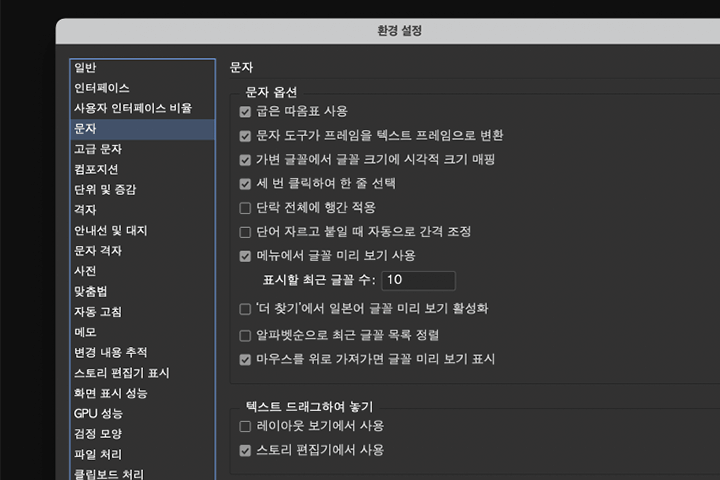Viewport: 720px width, 480px height.
Task: Open the 메모 category
Action: tap(142, 332)
